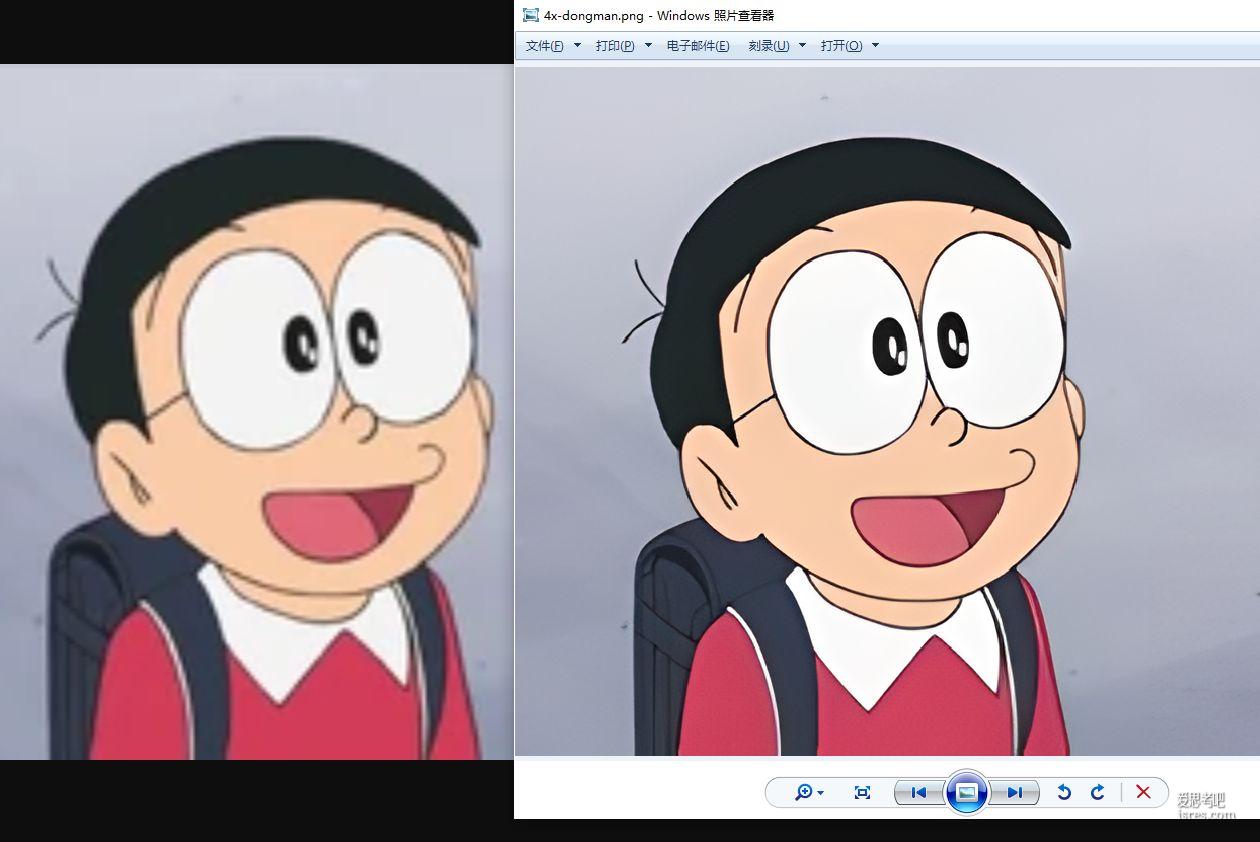This screenshot has height=842, width=1260.
Task: Delete the picture with red X
Action: point(1143,792)
